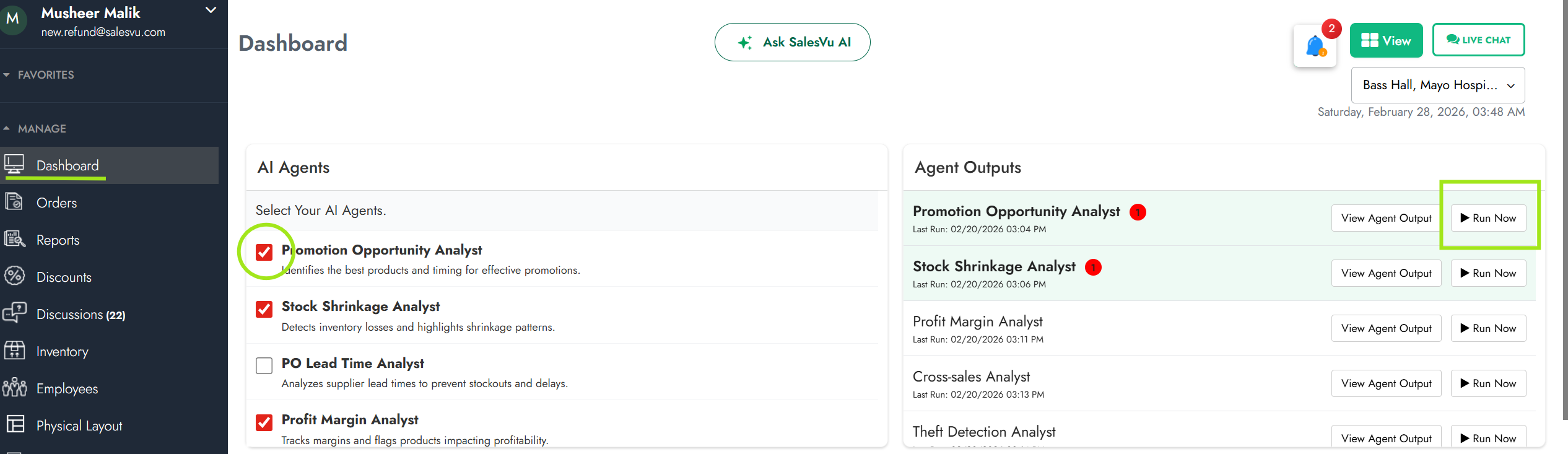Click the Employees people icon

[14, 388]
